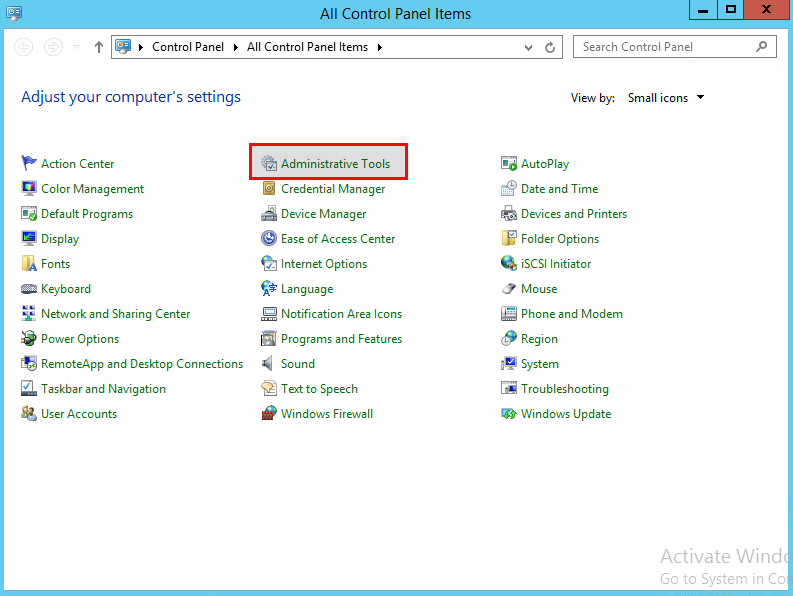Click the Programs and Features icon

point(269,338)
